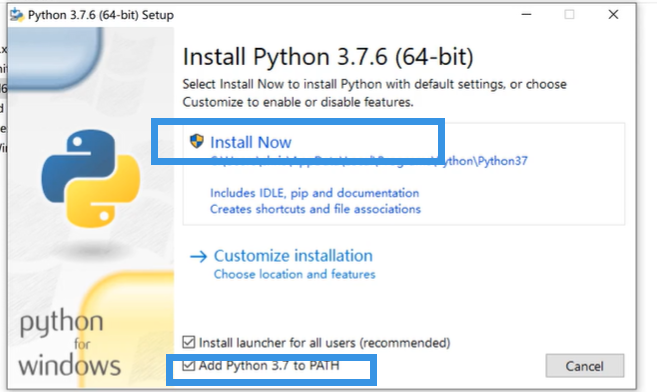Click 'Choose location and features' text
This screenshot has width=657, height=392.
(295, 274)
